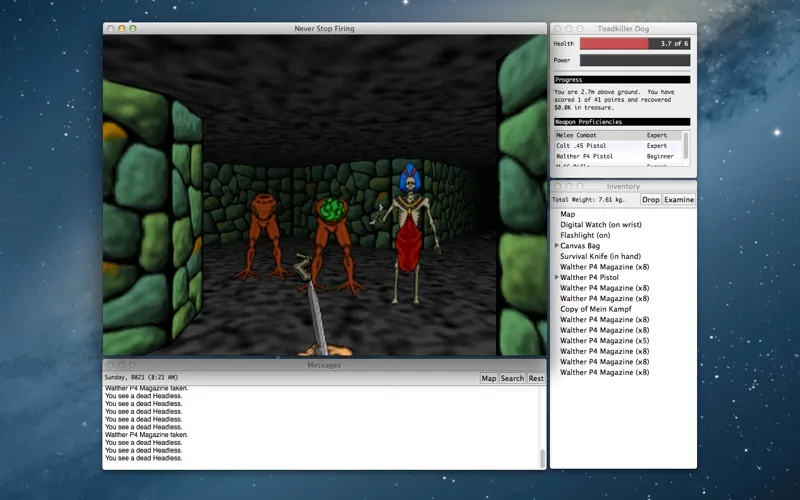Close the Never Stop Firing window
Viewport: 800px width, 500px height.
[x=110, y=28]
